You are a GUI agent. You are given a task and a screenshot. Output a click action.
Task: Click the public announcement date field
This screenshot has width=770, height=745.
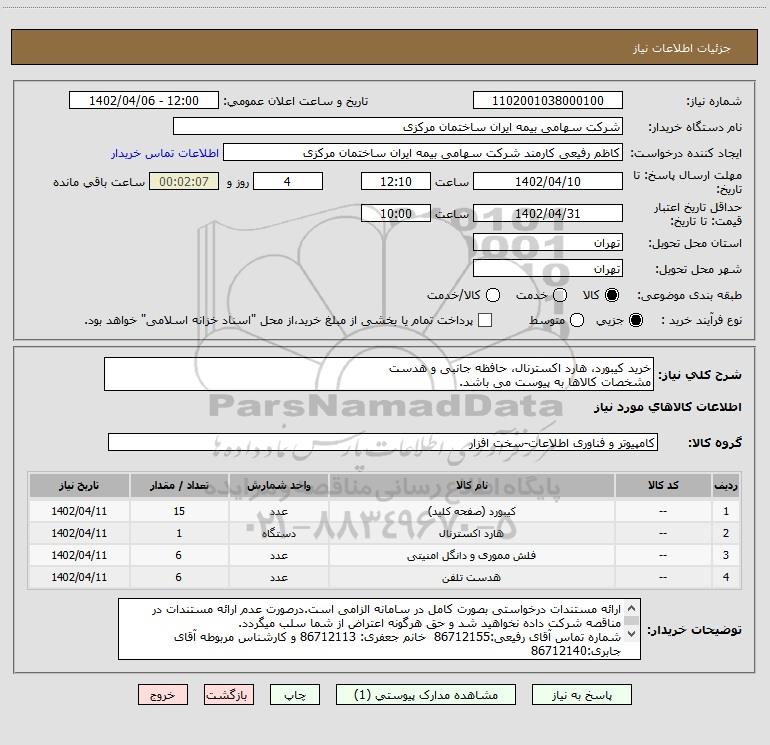point(144,100)
